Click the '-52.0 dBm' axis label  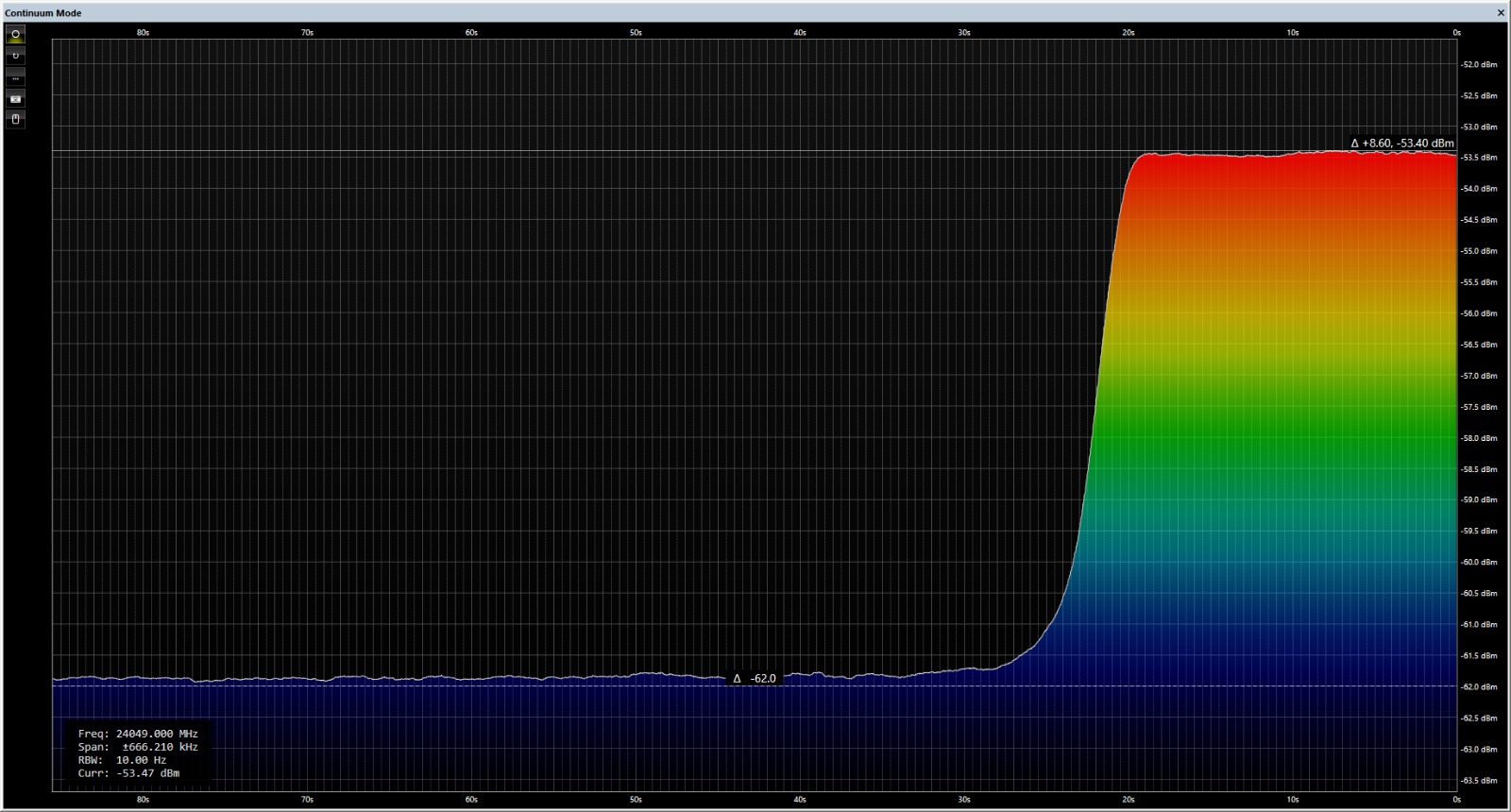coord(1479,65)
